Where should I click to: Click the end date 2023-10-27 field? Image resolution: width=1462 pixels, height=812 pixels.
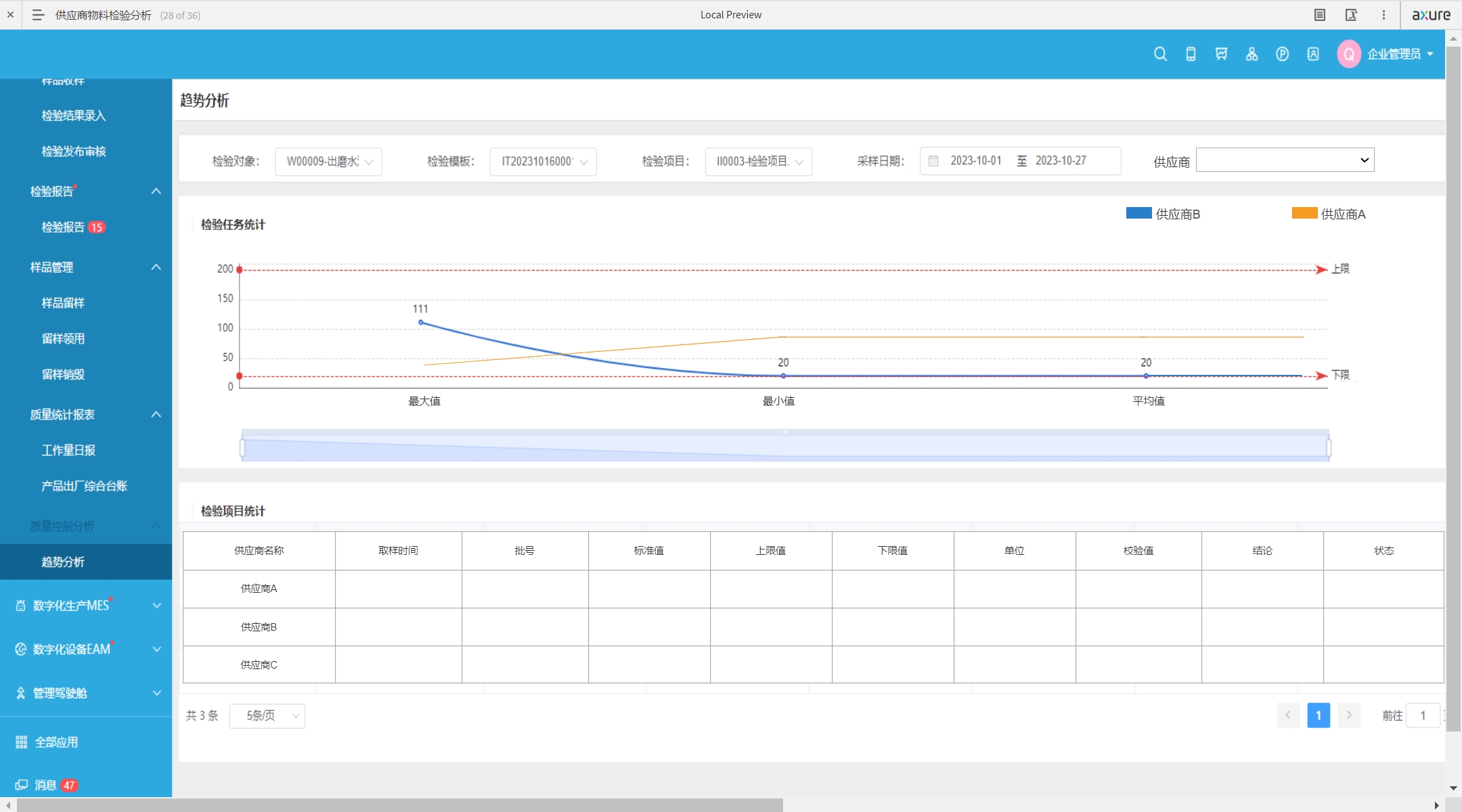pyautogui.click(x=1061, y=161)
